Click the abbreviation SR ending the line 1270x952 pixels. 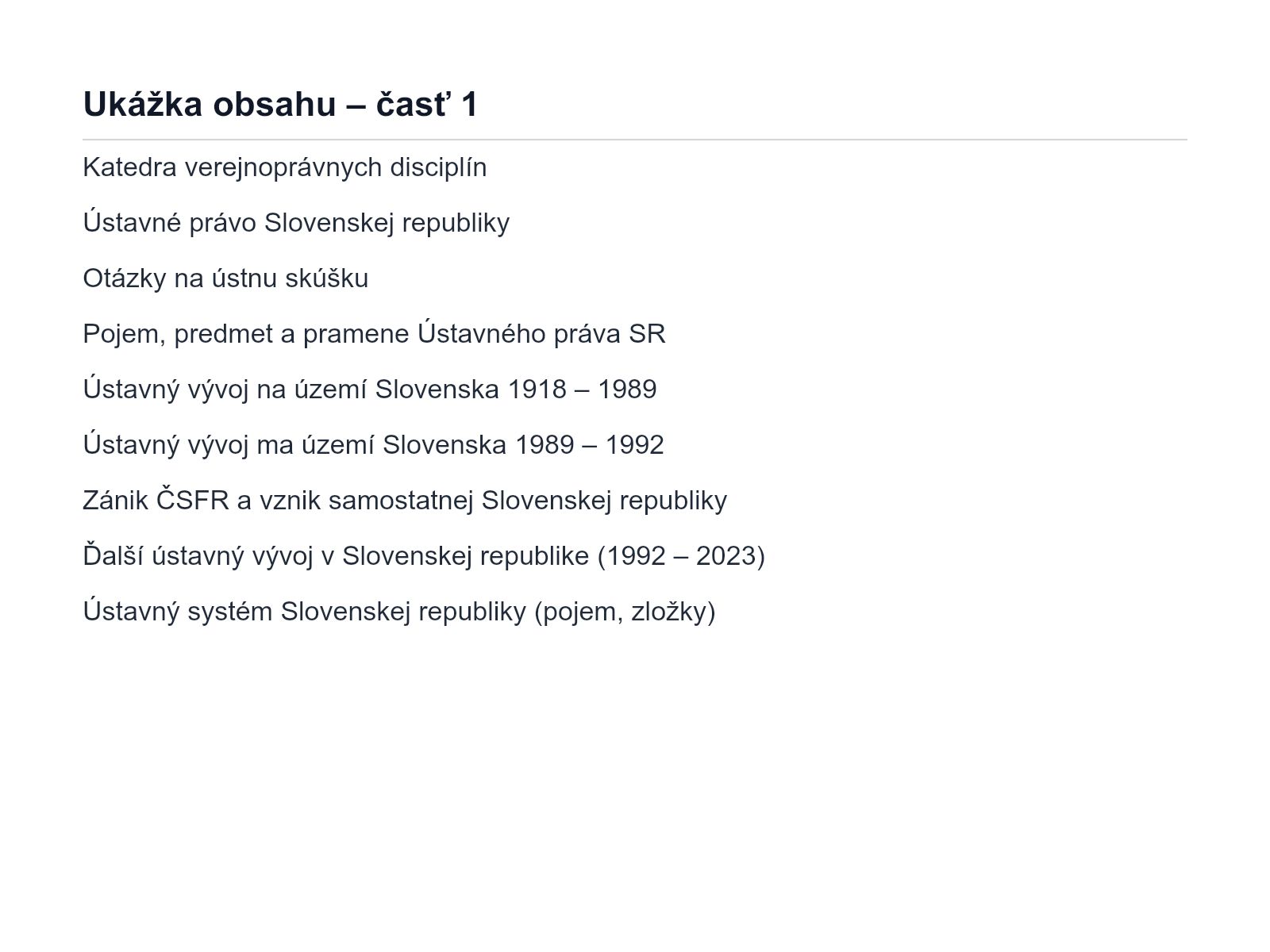tap(647, 334)
